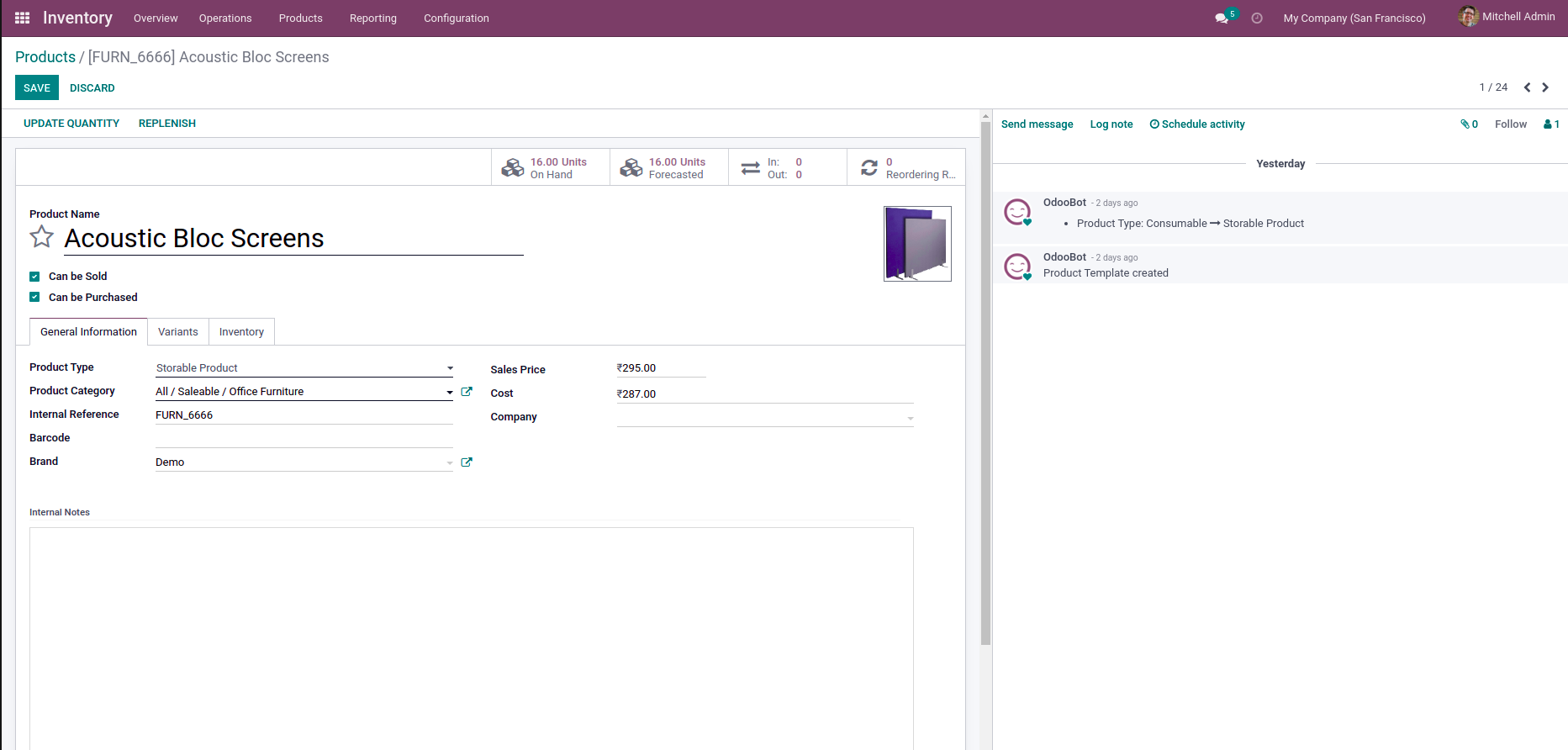
Task: Open the apps grid menu icon
Action: pos(23,18)
